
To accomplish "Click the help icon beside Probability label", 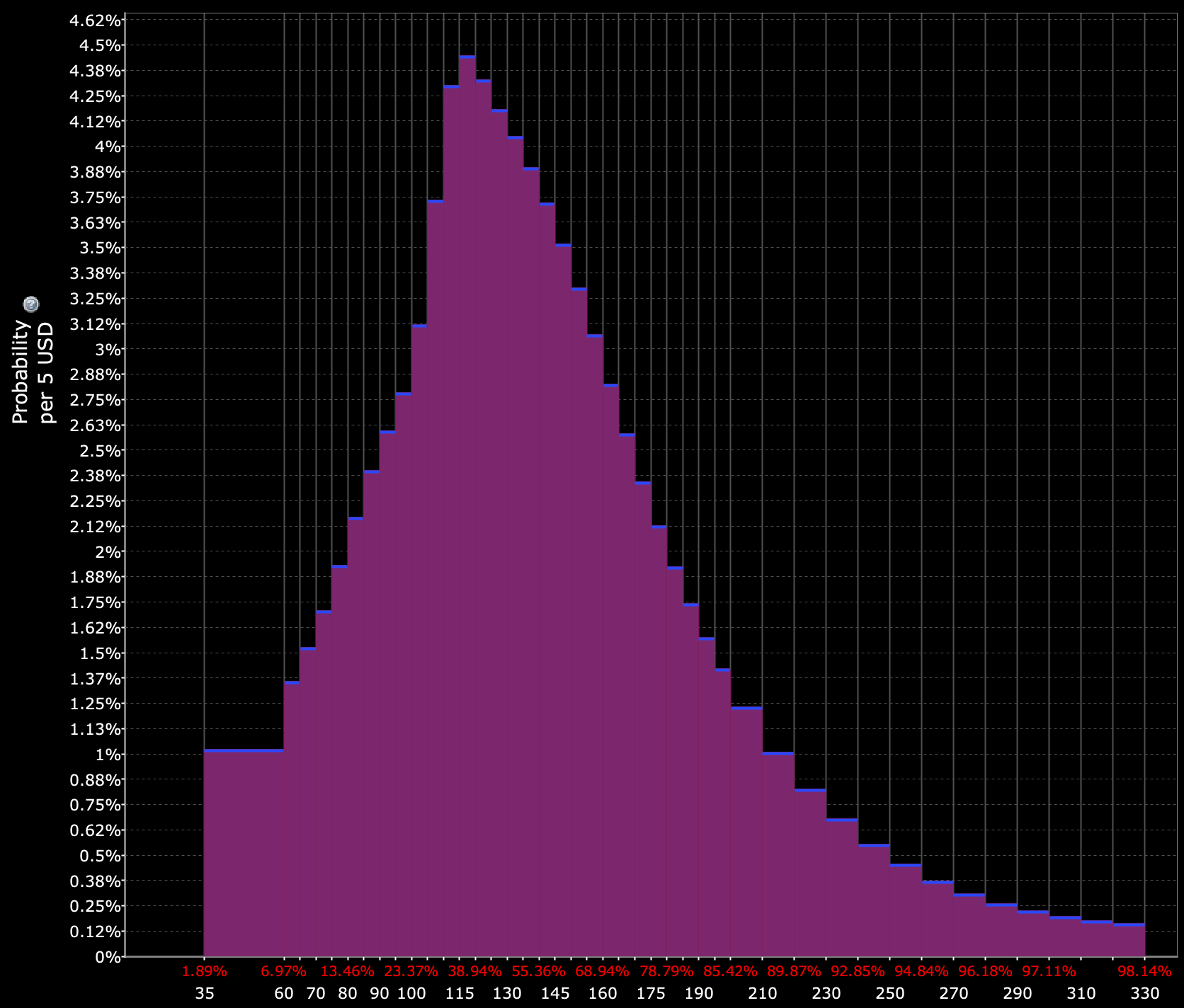I will click(31, 304).
